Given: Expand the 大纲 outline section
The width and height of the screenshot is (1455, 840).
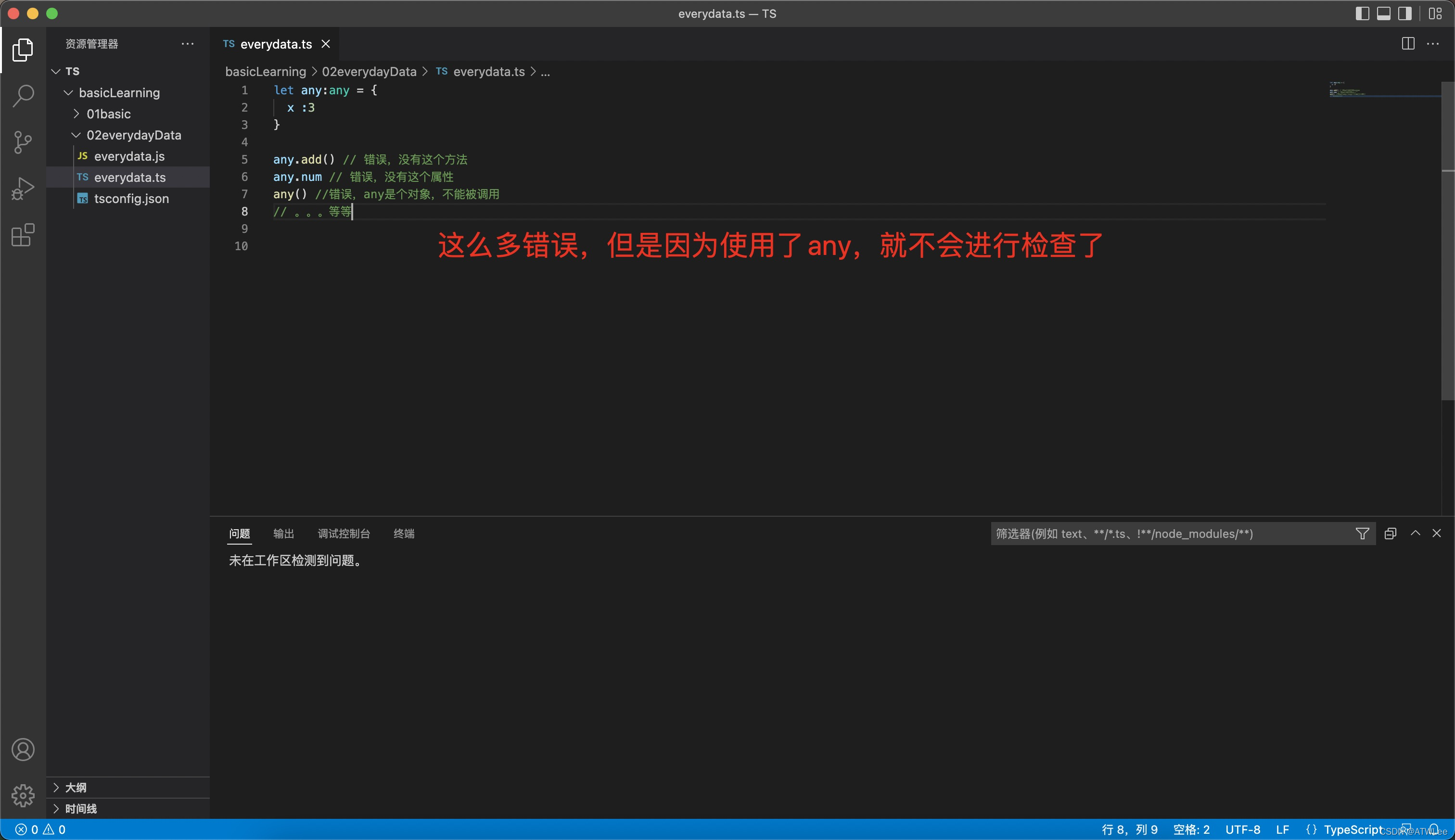Looking at the screenshot, I should 128,788.
